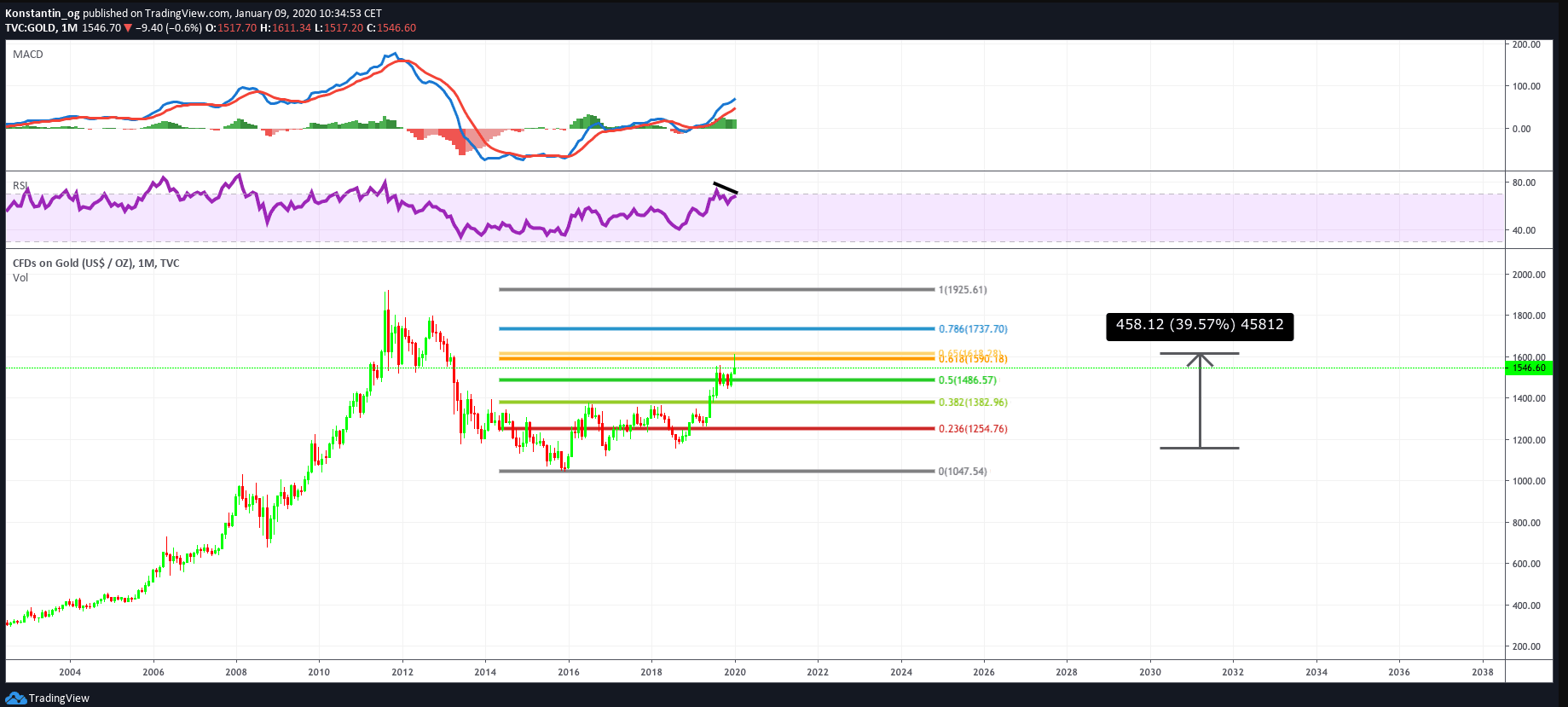Select the 1(1925.61) top Fibonacci label

click(963, 290)
